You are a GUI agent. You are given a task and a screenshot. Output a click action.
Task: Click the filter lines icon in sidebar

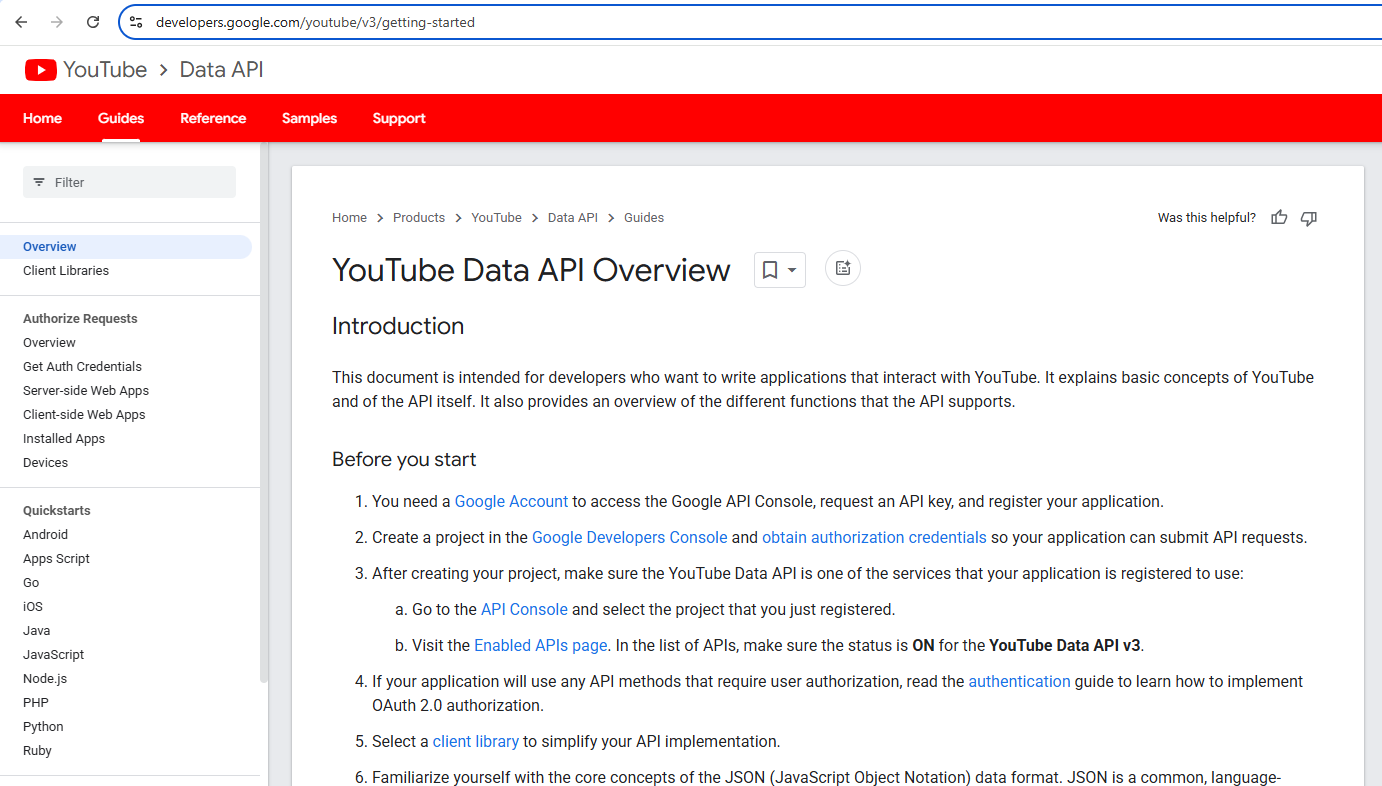click(39, 182)
